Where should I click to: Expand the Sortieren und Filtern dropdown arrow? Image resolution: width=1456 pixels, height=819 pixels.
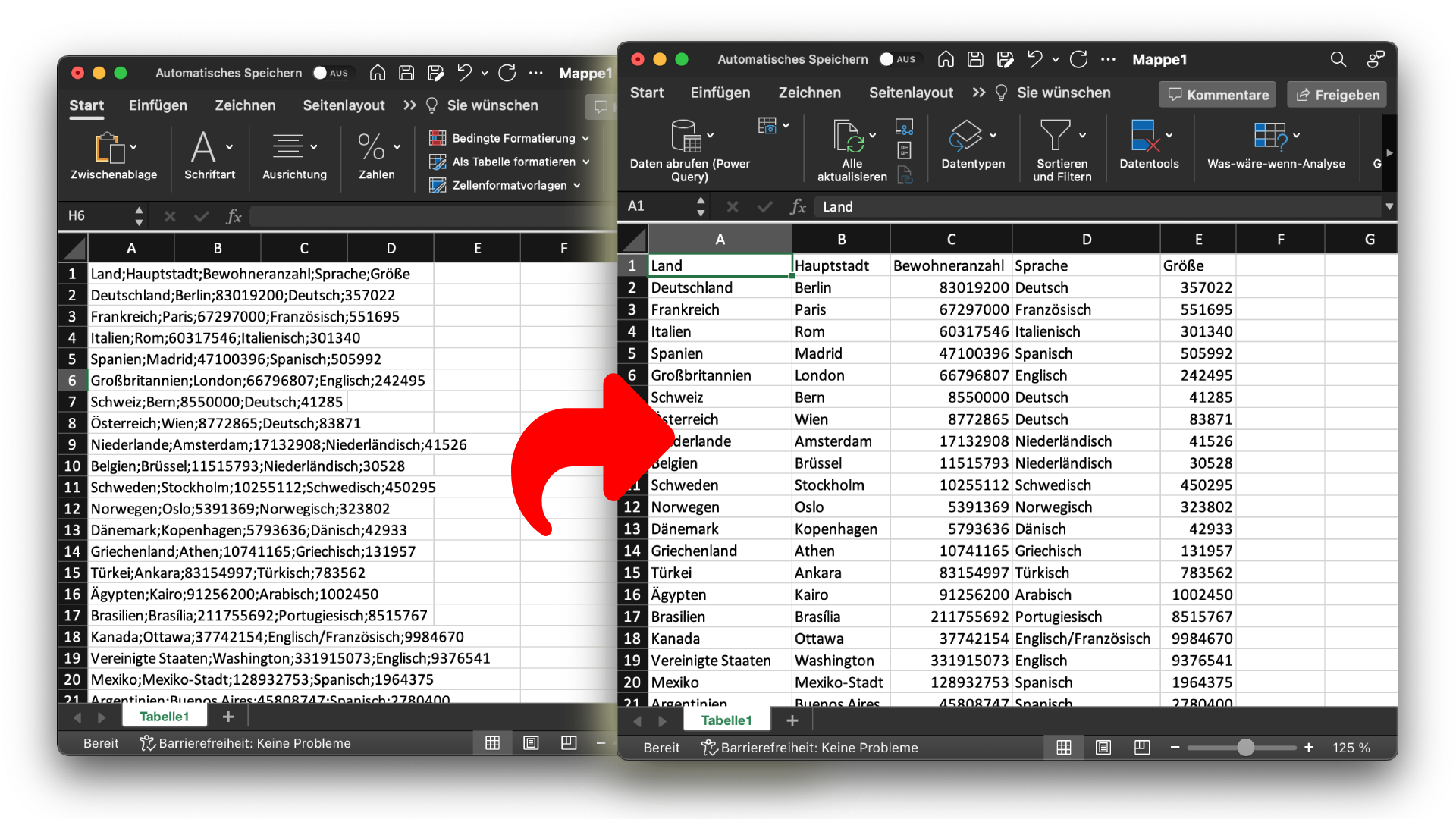tap(1082, 136)
